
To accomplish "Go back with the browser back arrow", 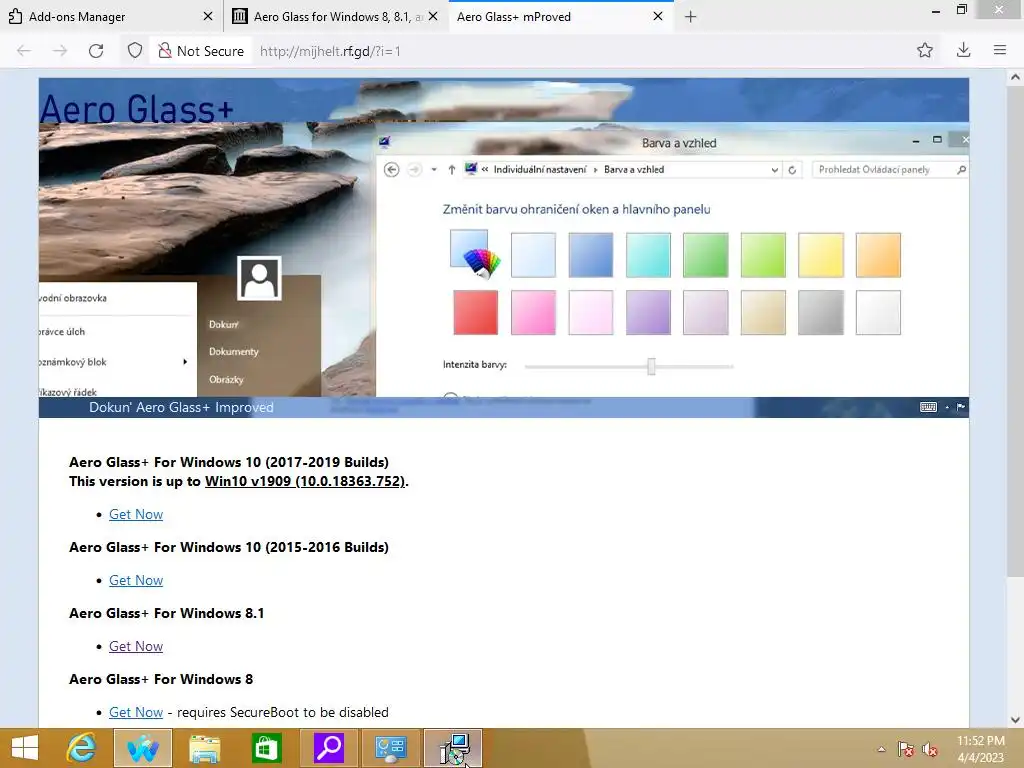I will [24, 51].
